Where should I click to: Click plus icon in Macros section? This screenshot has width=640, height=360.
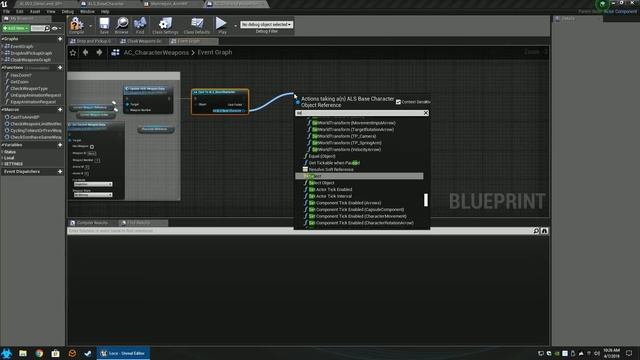[60, 109]
